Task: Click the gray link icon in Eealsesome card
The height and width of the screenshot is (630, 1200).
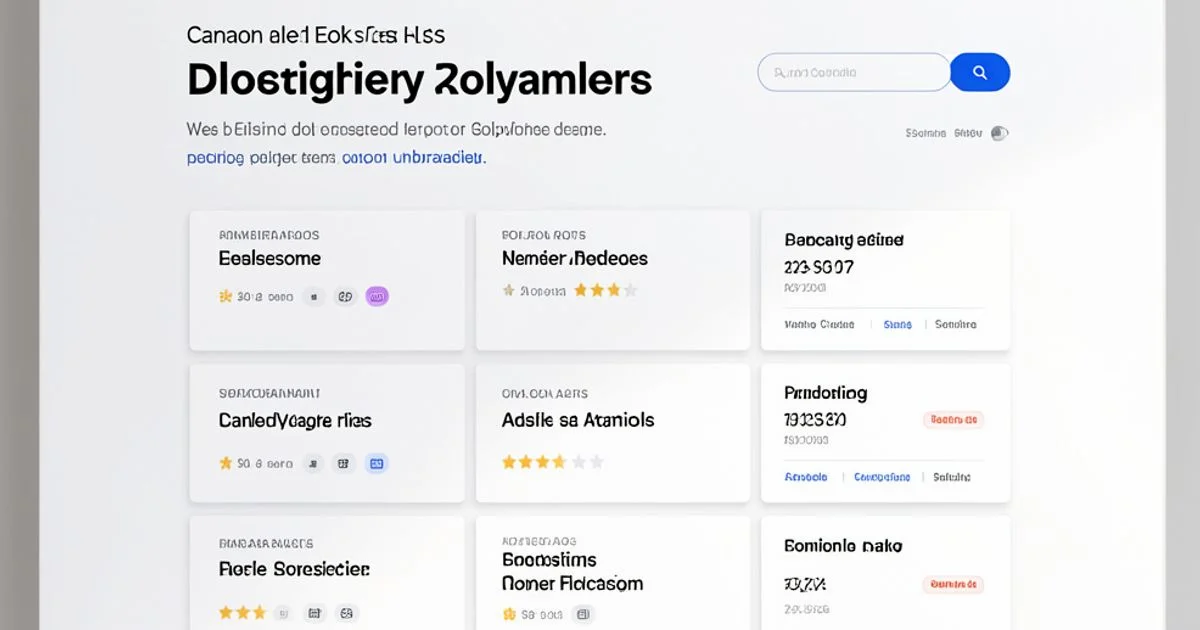Action: click(345, 296)
